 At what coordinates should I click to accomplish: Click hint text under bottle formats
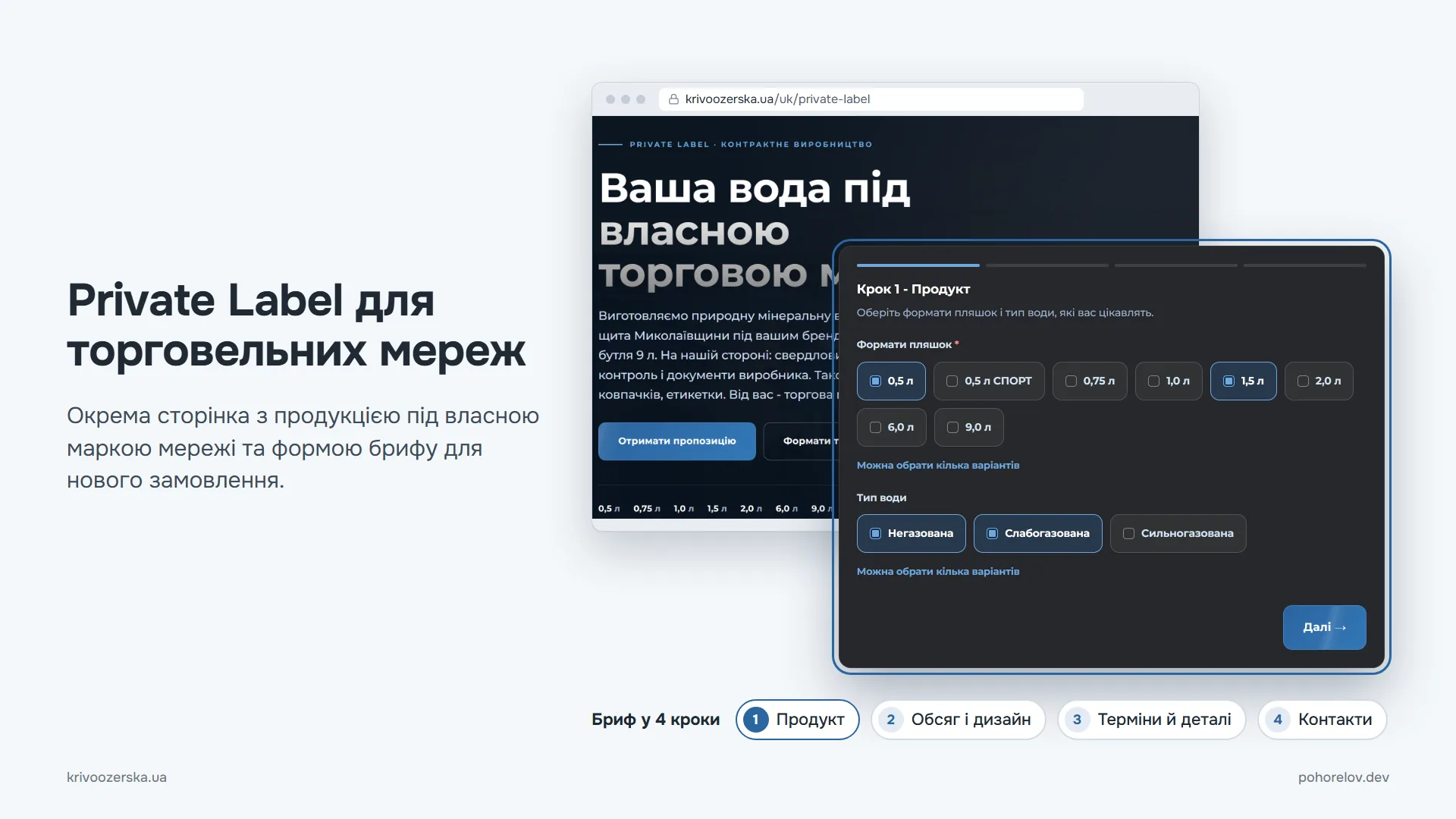(938, 465)
